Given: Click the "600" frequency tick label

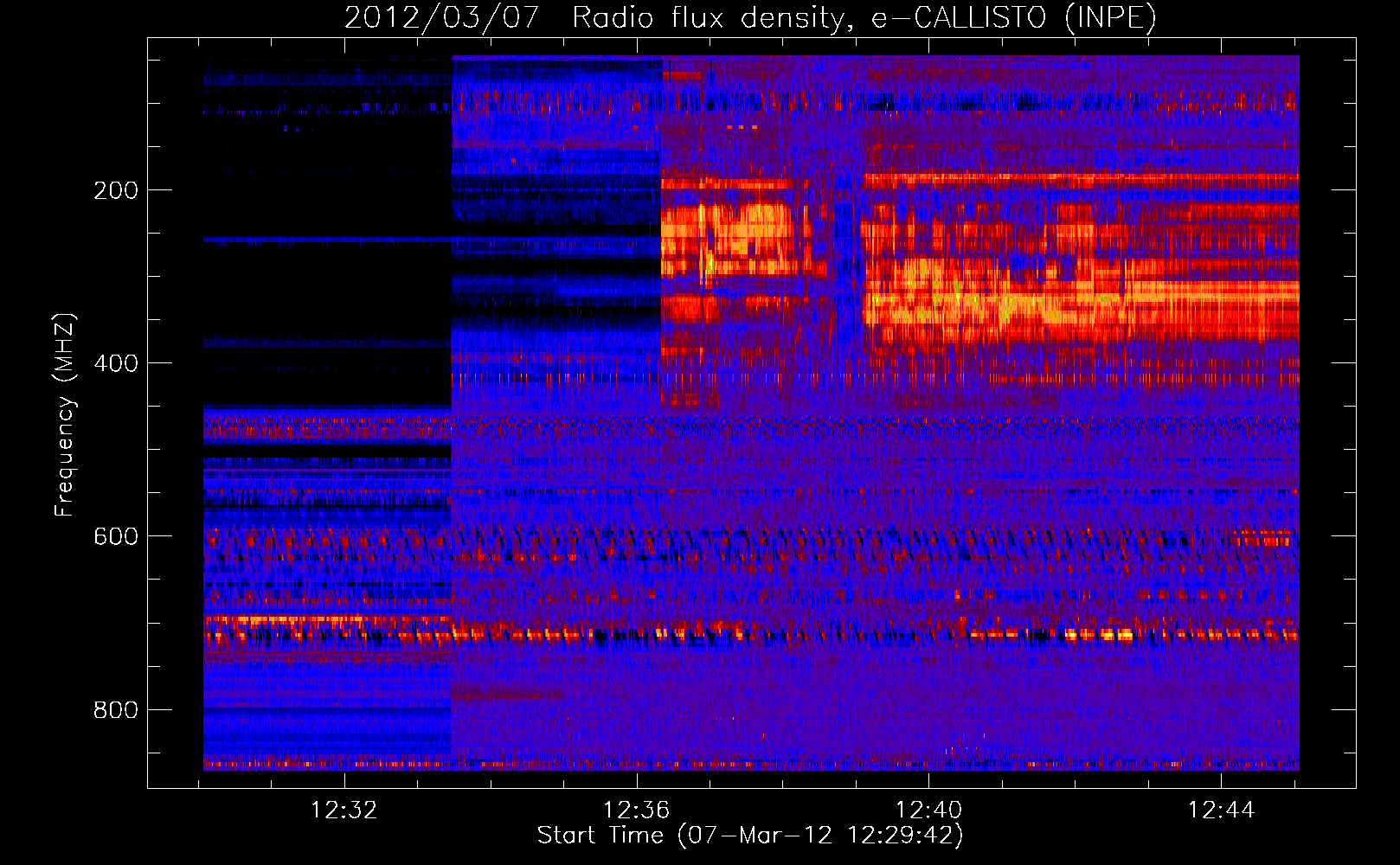Looking at the screenshot, I should point(116,536).
